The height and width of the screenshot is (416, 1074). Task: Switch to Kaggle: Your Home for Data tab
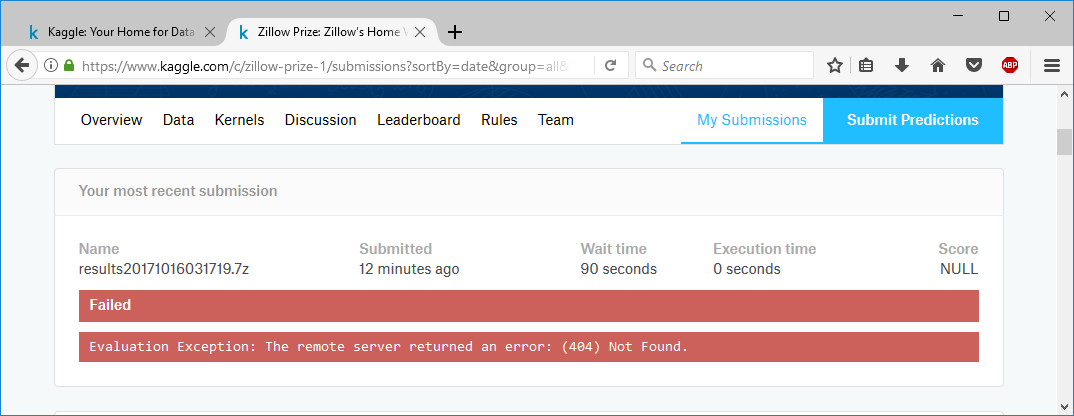122,32
